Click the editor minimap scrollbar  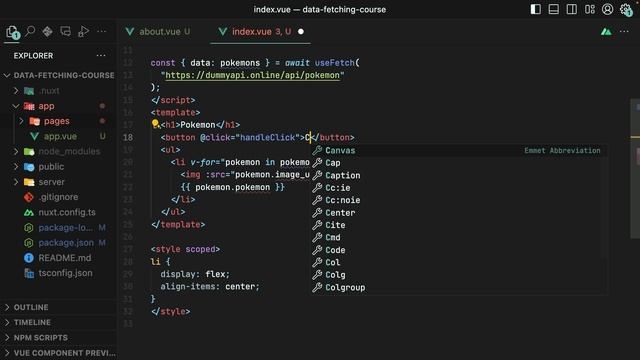click(635, 169)
